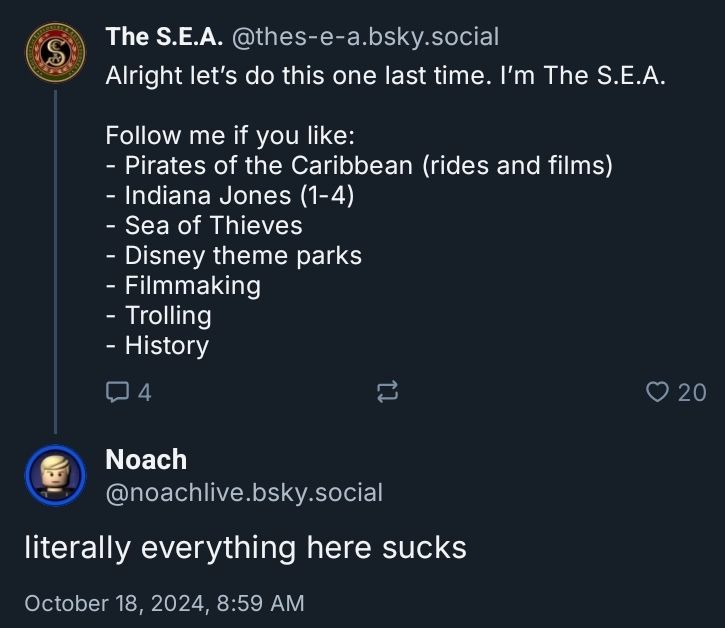Repost The S.E.A.'s post

click(x=386, y=392)
